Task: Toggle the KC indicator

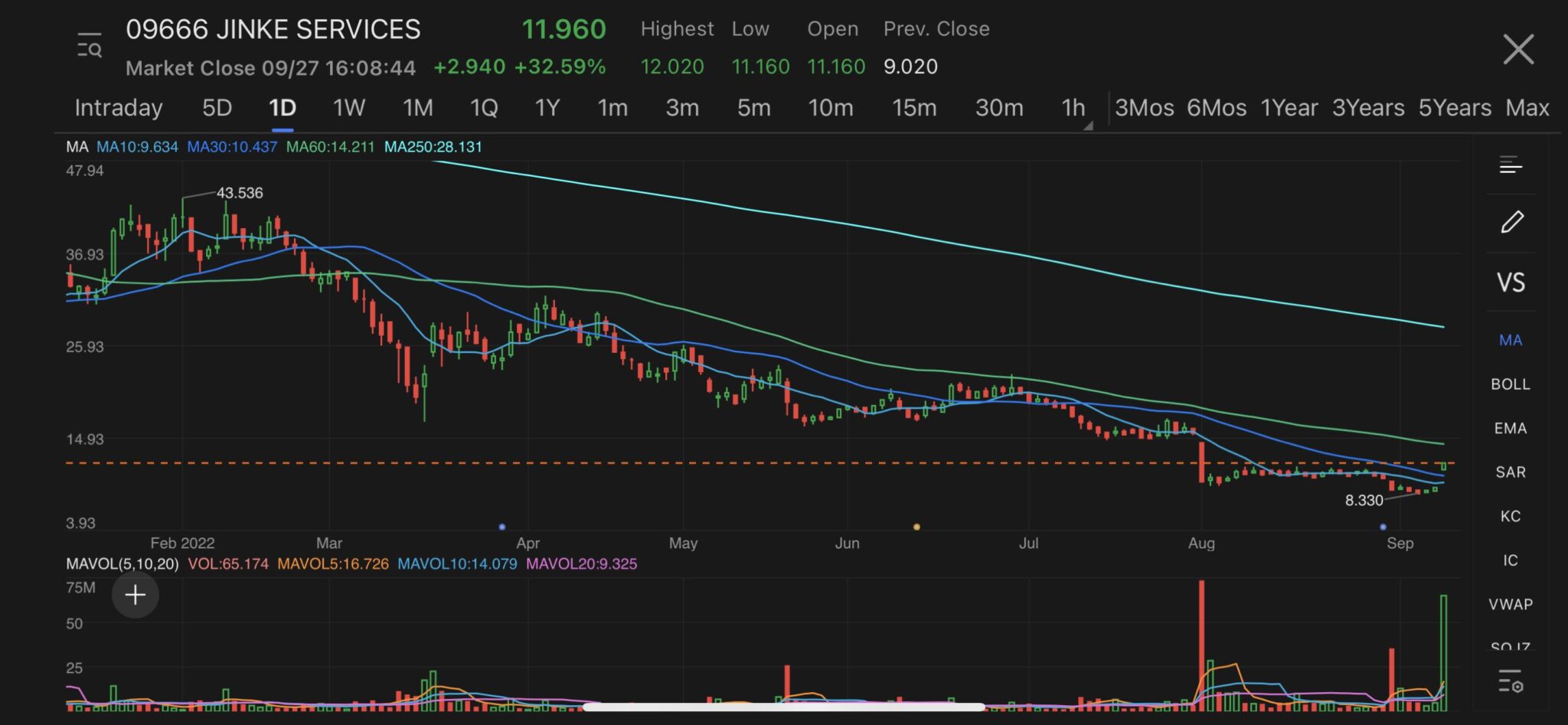Action: coord(1510,516)
